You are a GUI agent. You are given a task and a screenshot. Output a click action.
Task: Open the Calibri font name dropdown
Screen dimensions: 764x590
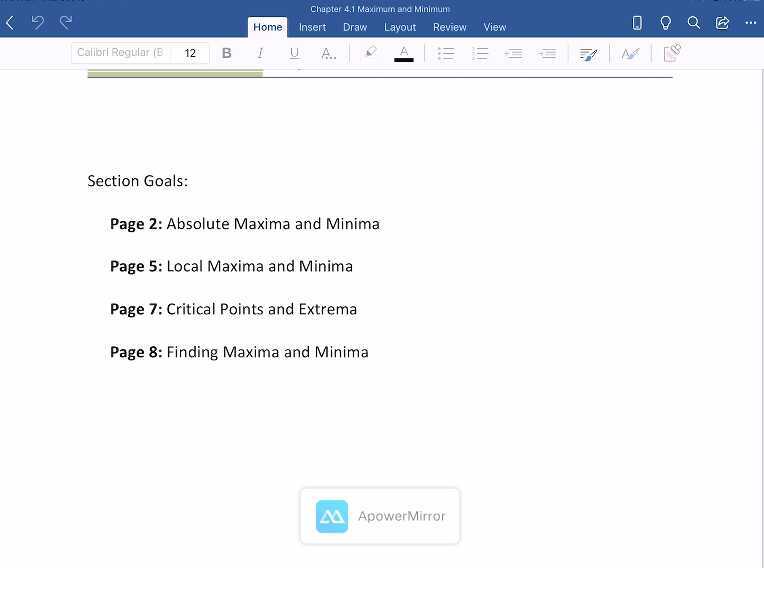120,53
